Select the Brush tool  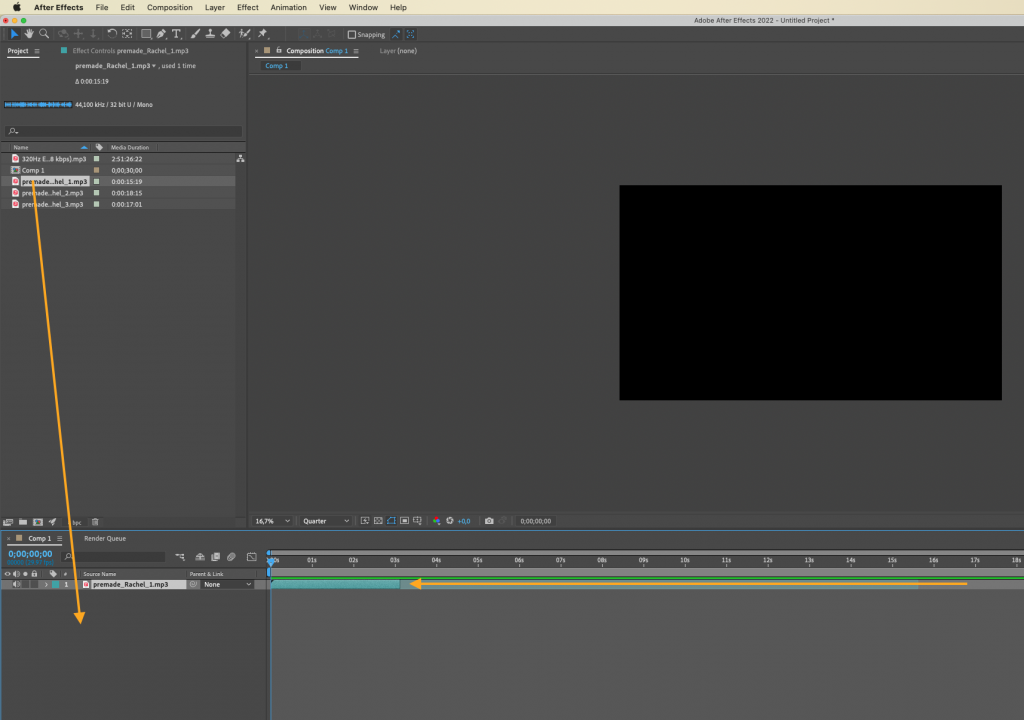[x=195, y=33]
